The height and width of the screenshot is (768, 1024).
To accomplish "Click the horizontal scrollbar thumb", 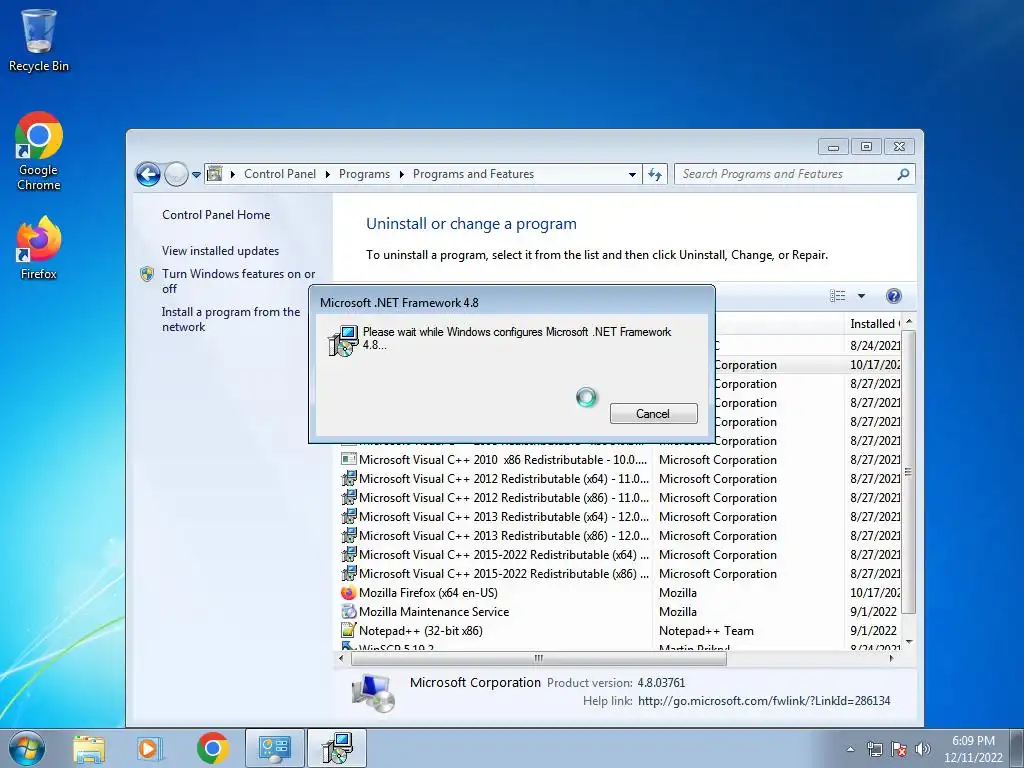I will pyautogui.click(x=539, y=658).
